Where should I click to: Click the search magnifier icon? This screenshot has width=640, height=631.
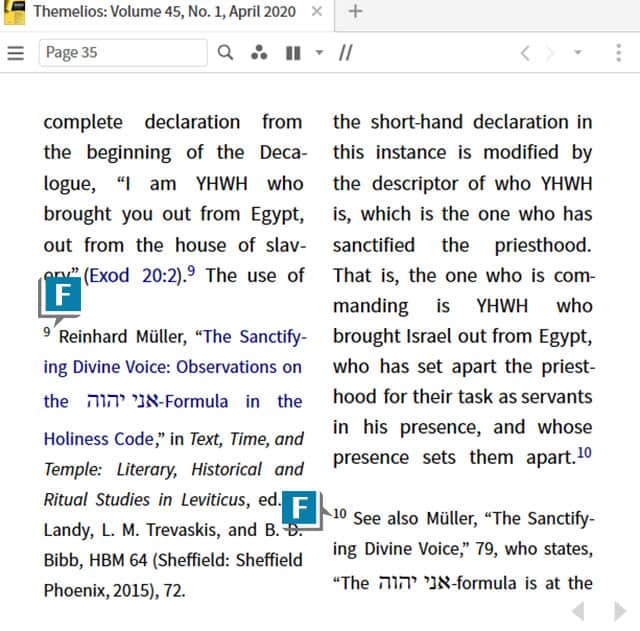click(x=226, y=53)
